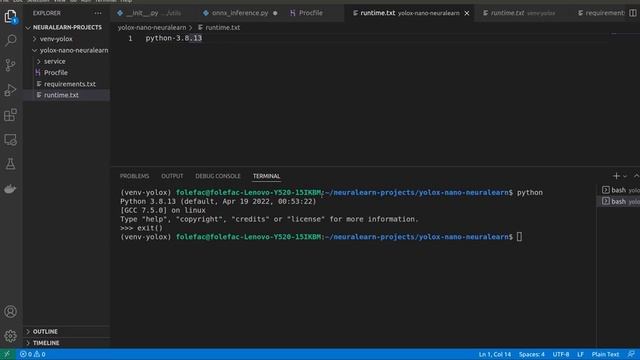
Task: Select the TERMINAL panel tab
Action: [x=267, y=176]
